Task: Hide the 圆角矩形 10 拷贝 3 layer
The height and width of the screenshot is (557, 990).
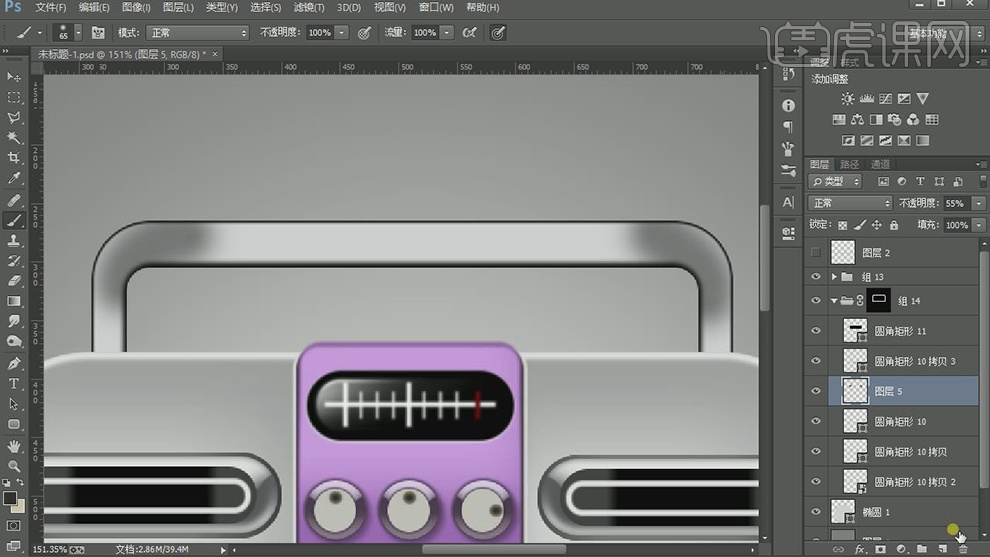Action: 816,361
